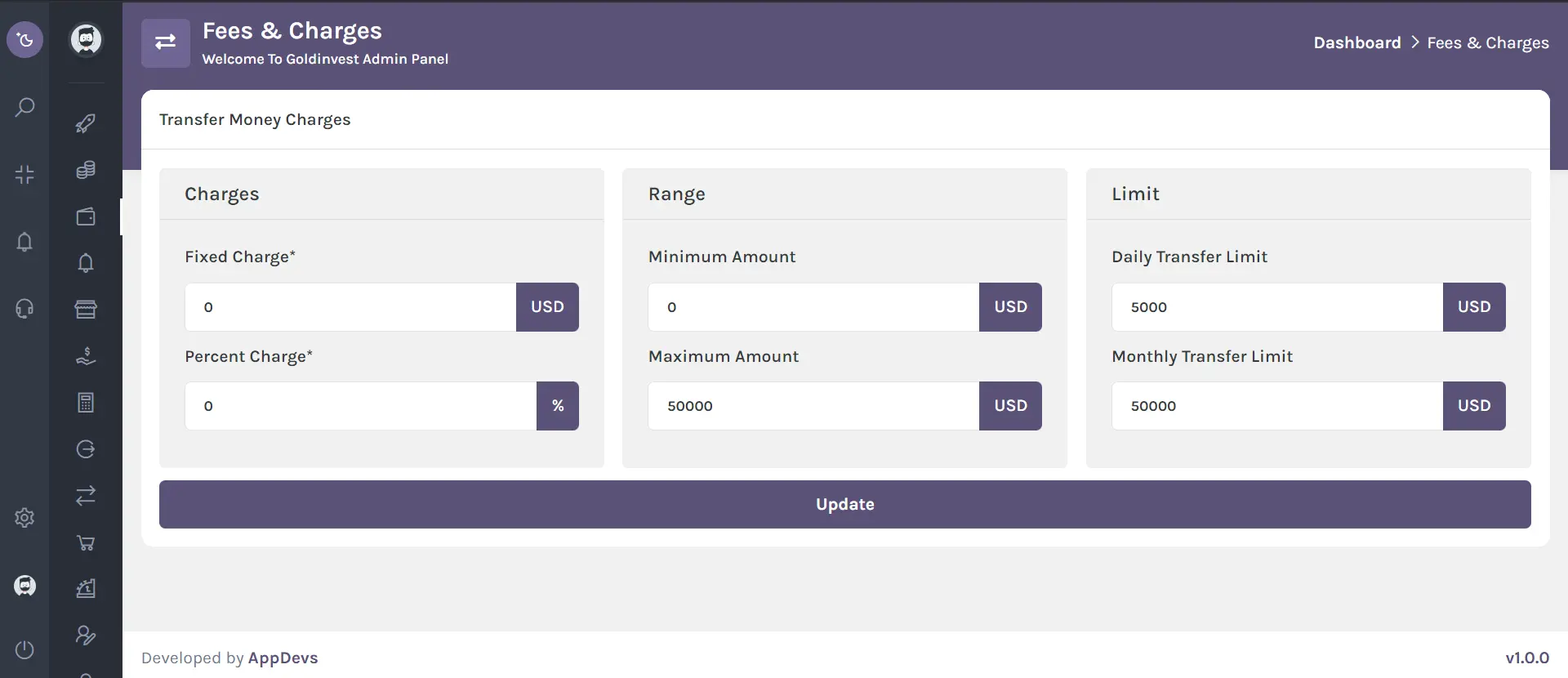This screenshot has height=678, width=1568.
Task: Go to Dashboard via breadcrumb link
Action: tap(1356, 42)
